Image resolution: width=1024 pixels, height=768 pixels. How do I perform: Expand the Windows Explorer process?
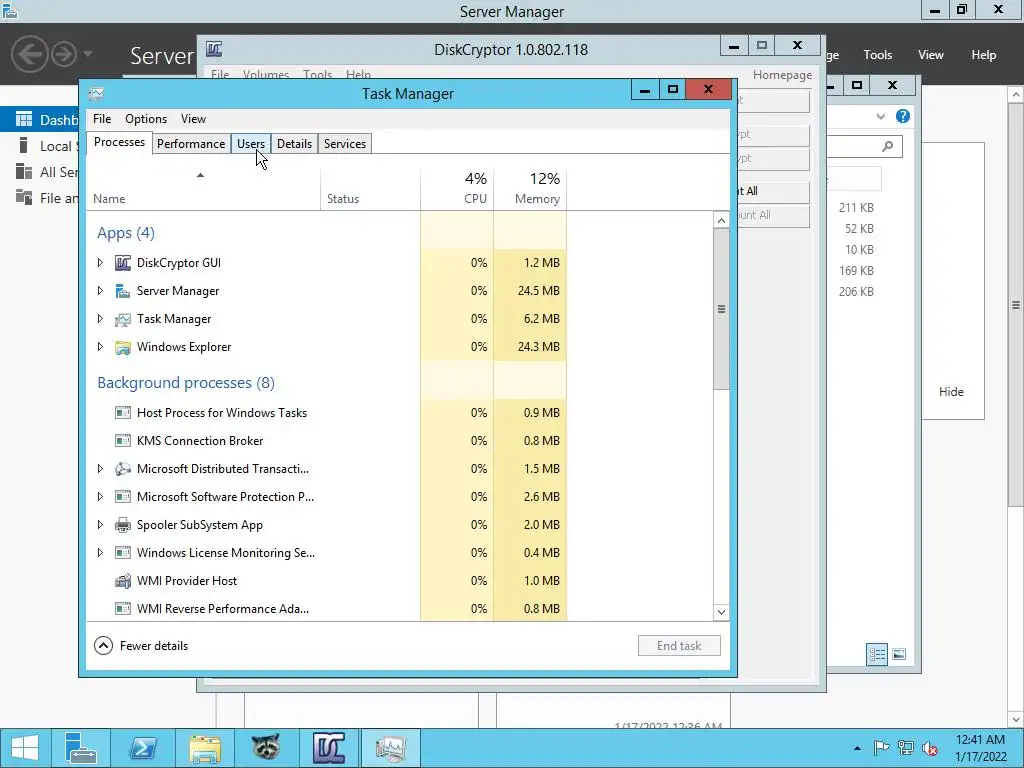[100, 347]
